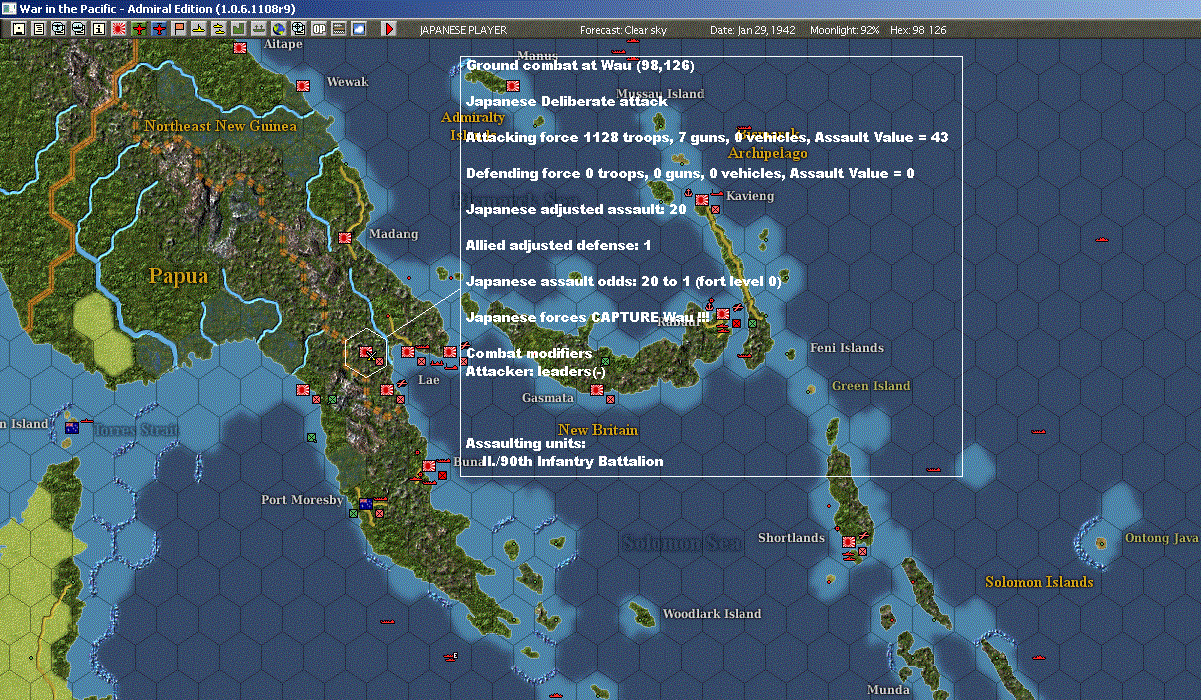Click 'Date: Jan 29, 1942' in status bar
Screen dimensions: 1201x700
point(753,30)
